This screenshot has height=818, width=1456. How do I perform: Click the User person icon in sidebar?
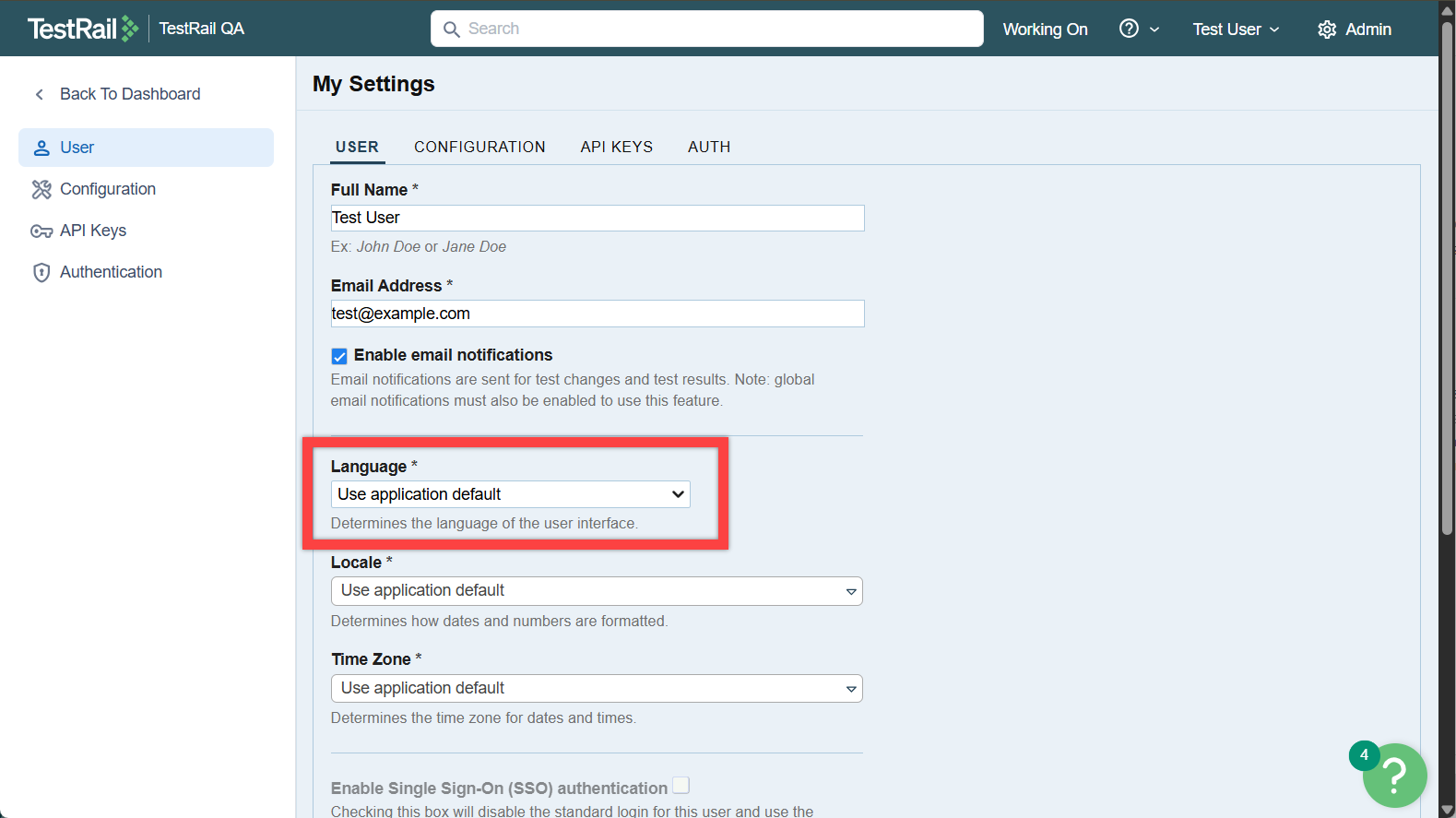pyautogui.click(x=41, y=148)
